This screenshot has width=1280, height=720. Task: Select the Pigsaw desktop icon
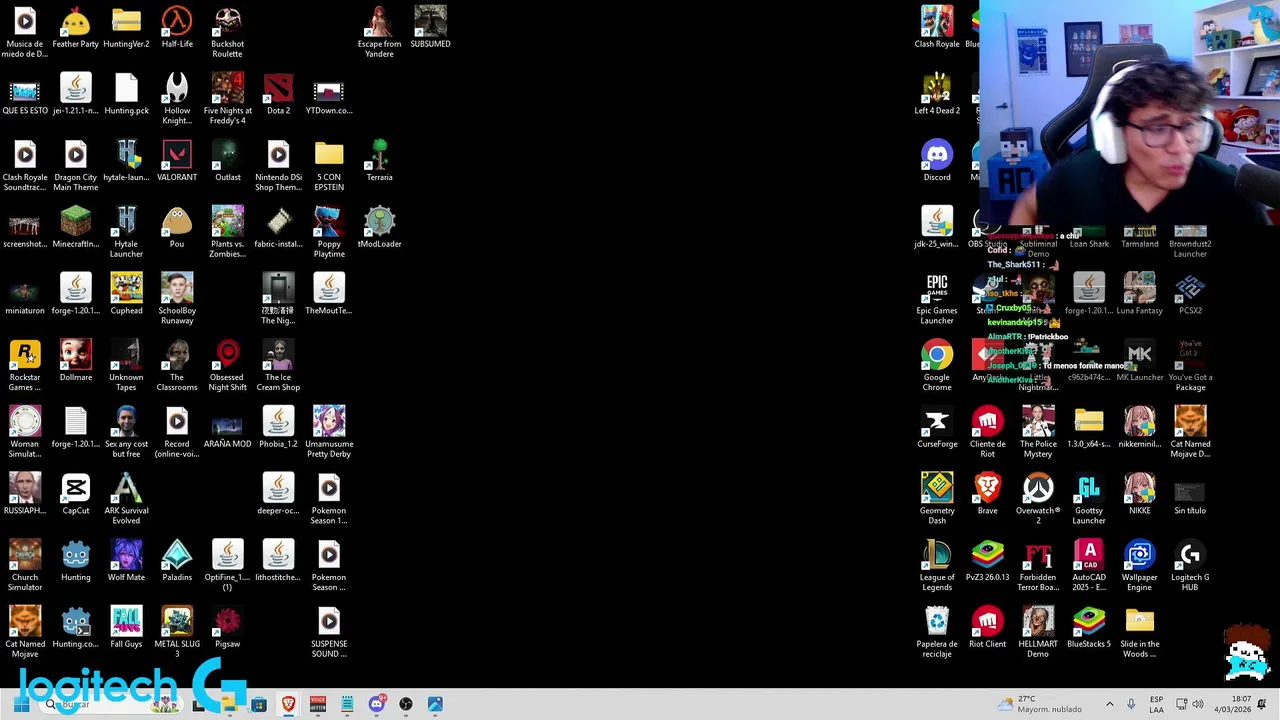(x=227, y=628)
